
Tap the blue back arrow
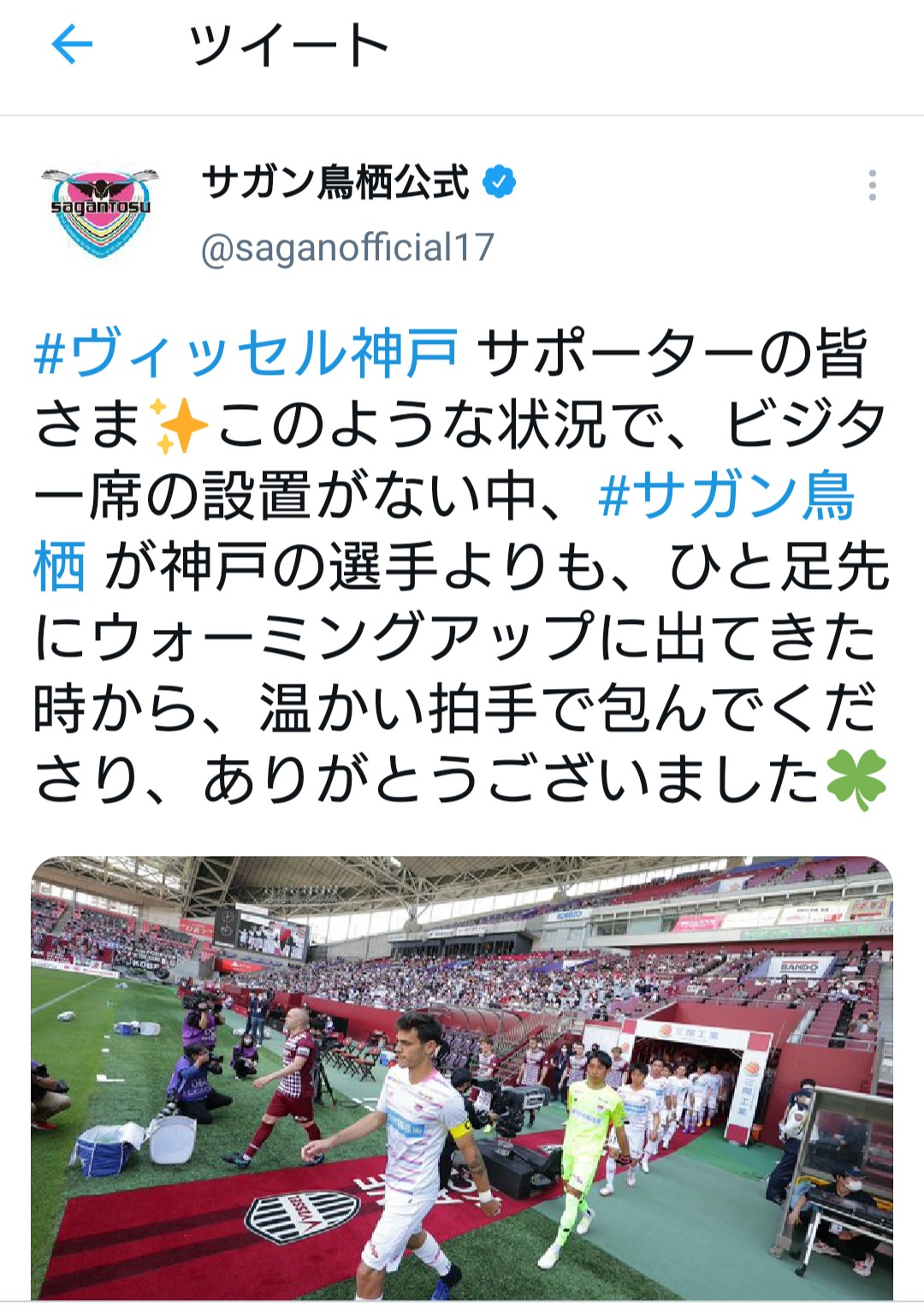tap(72, 44)
